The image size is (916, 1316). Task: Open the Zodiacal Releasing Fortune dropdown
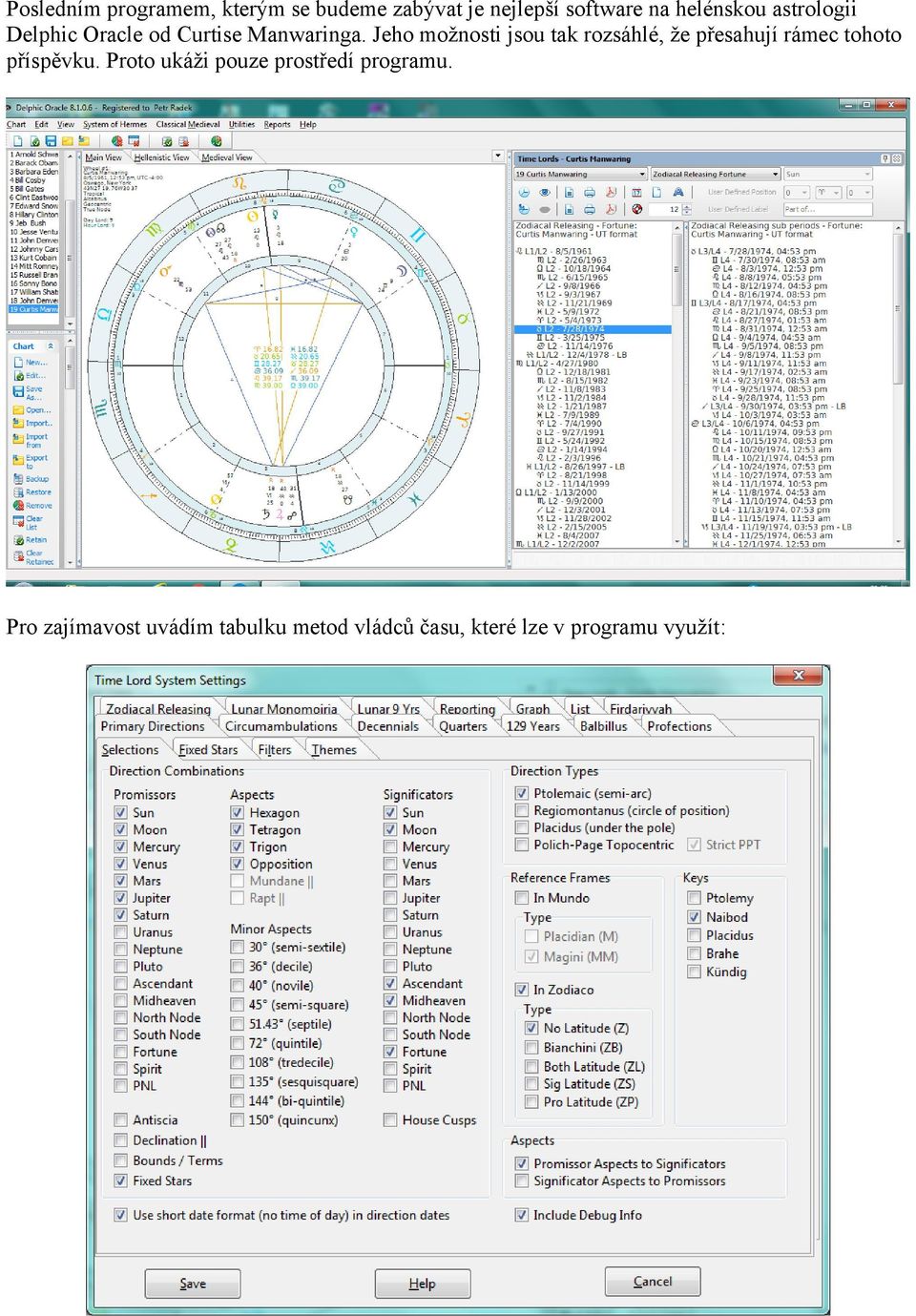pyautogui.click(x=716, y=175)
